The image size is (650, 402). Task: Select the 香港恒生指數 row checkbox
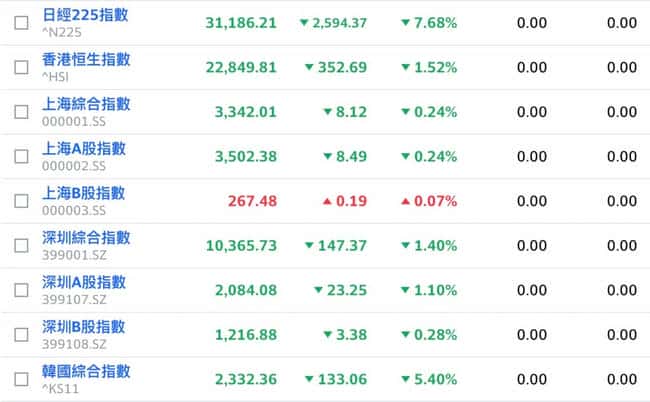(x=21, y=67)
